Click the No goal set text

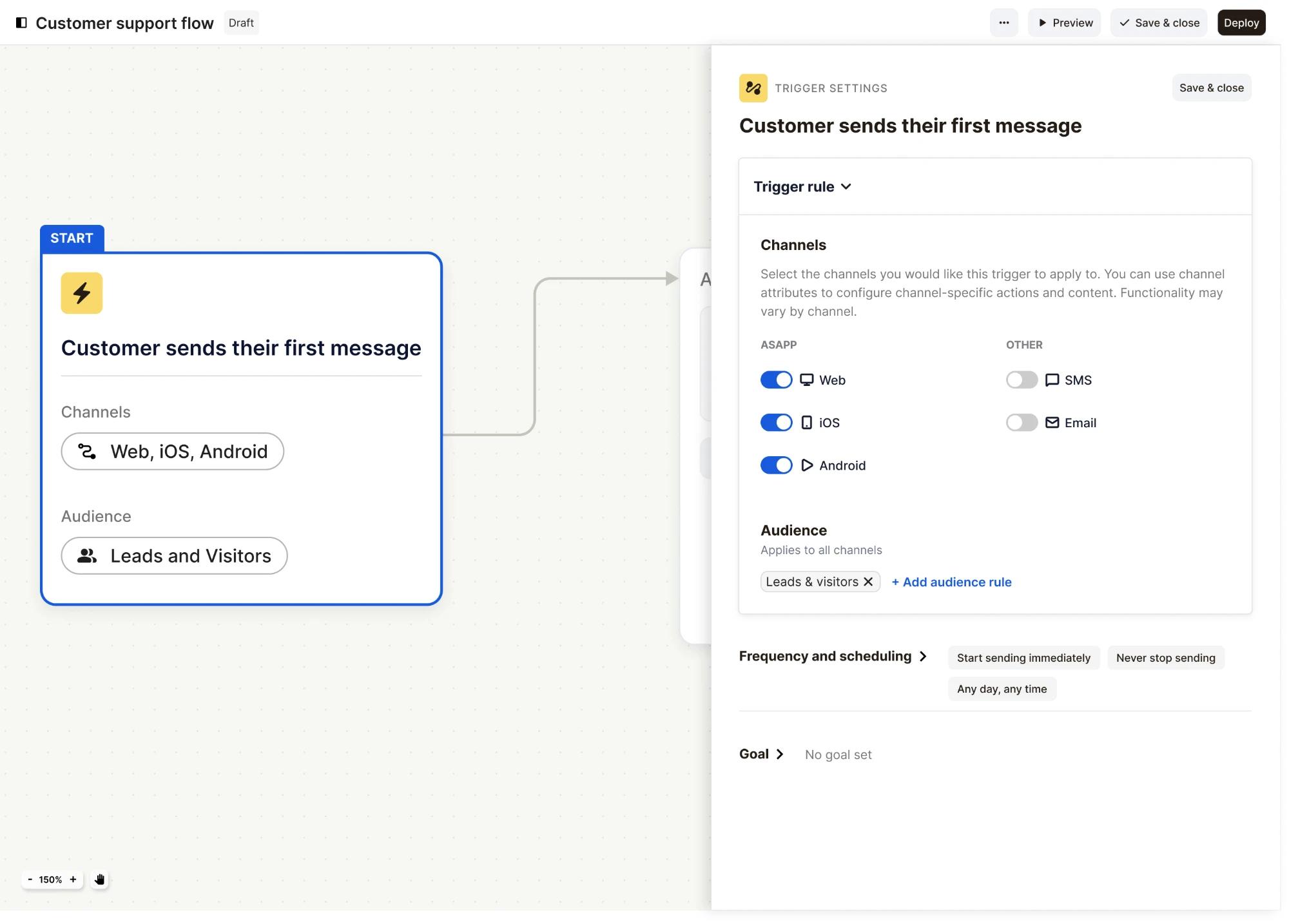[x=838, y=755]
